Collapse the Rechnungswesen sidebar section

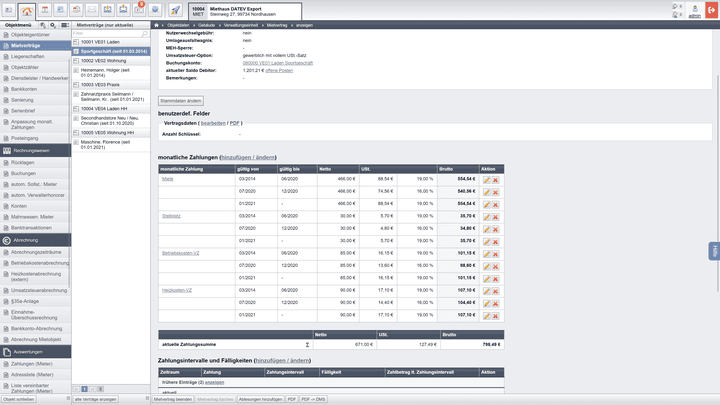click(7, 149)
